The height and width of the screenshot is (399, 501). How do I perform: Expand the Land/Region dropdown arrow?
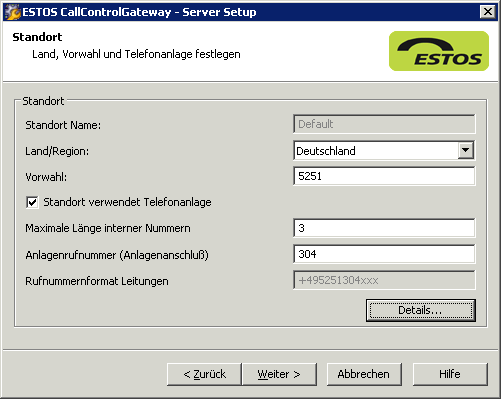click(x=465, y=150)
